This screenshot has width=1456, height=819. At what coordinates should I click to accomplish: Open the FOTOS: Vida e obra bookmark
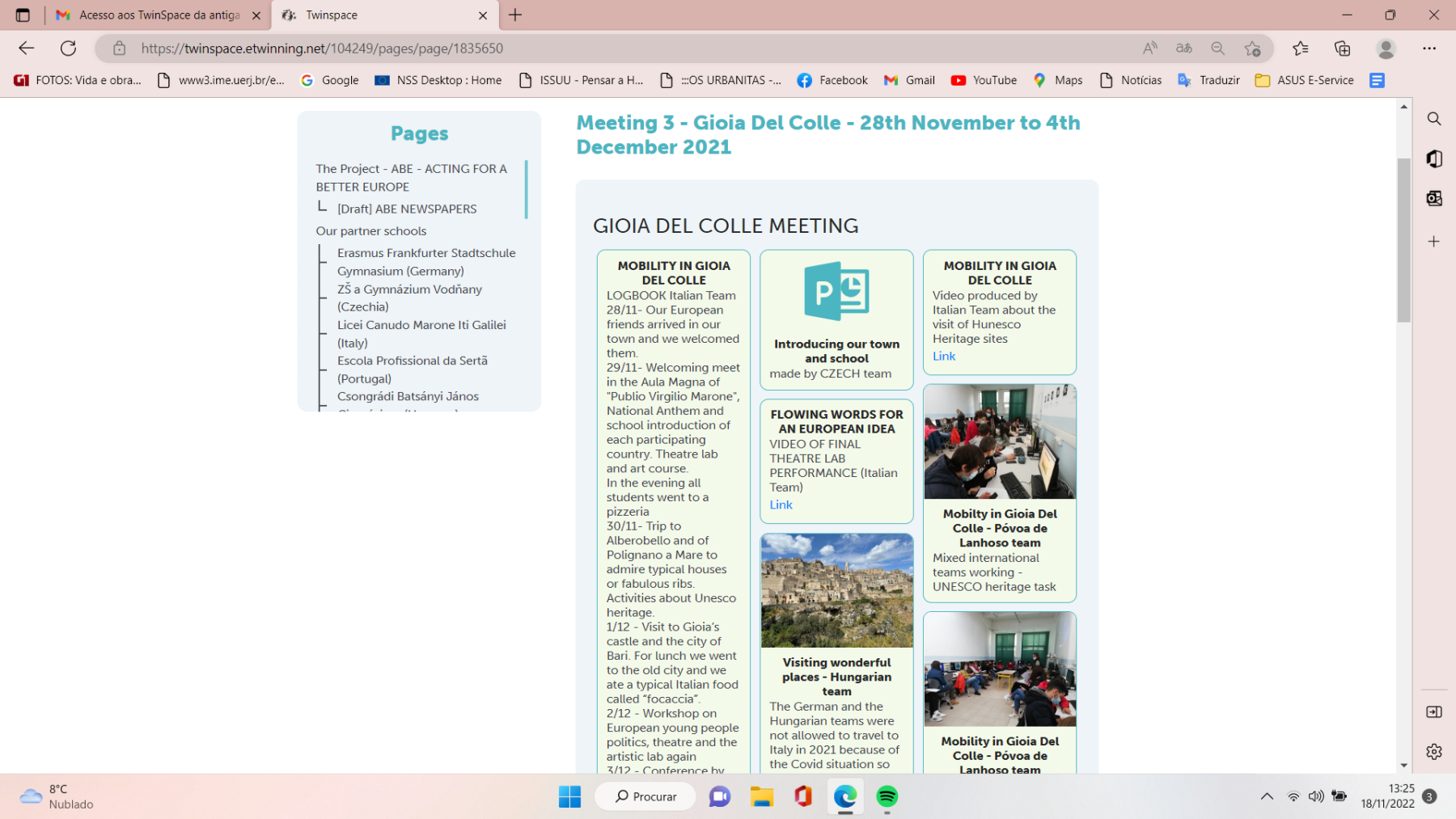point(78,80)
